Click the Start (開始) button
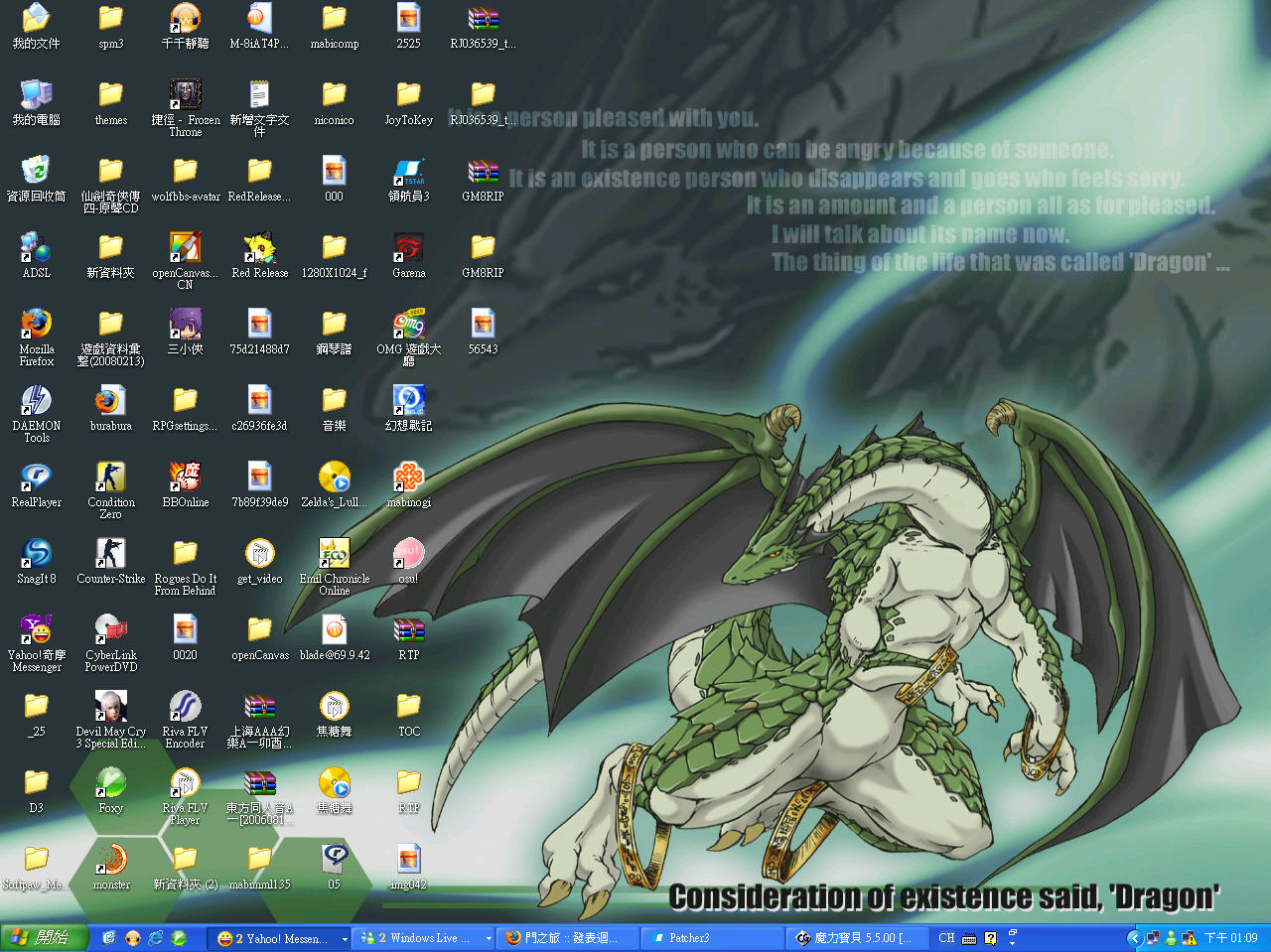The height and width of the screenshot is (952, 1271). point(45,938)
